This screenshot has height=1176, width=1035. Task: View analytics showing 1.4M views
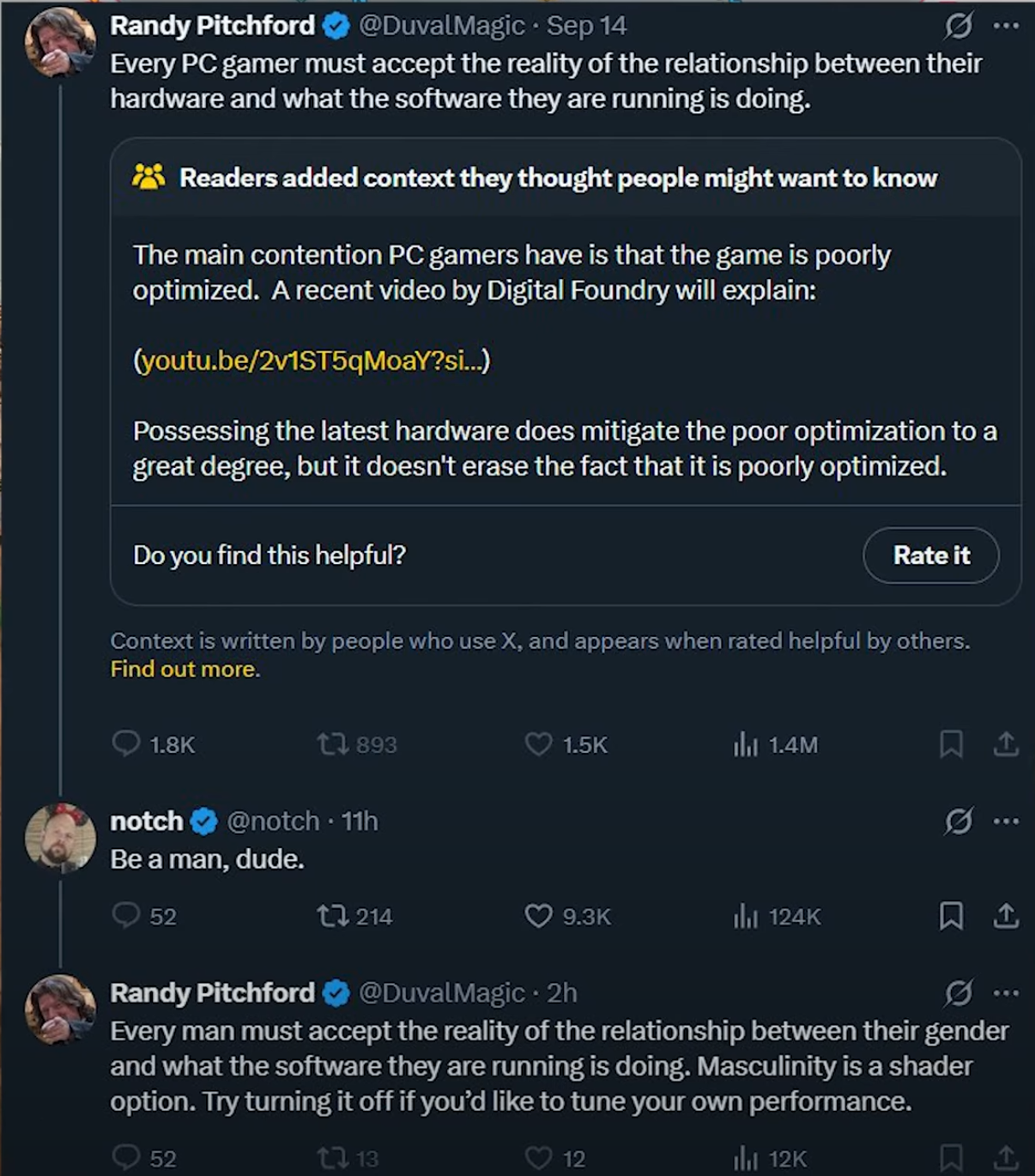point(746,743)
